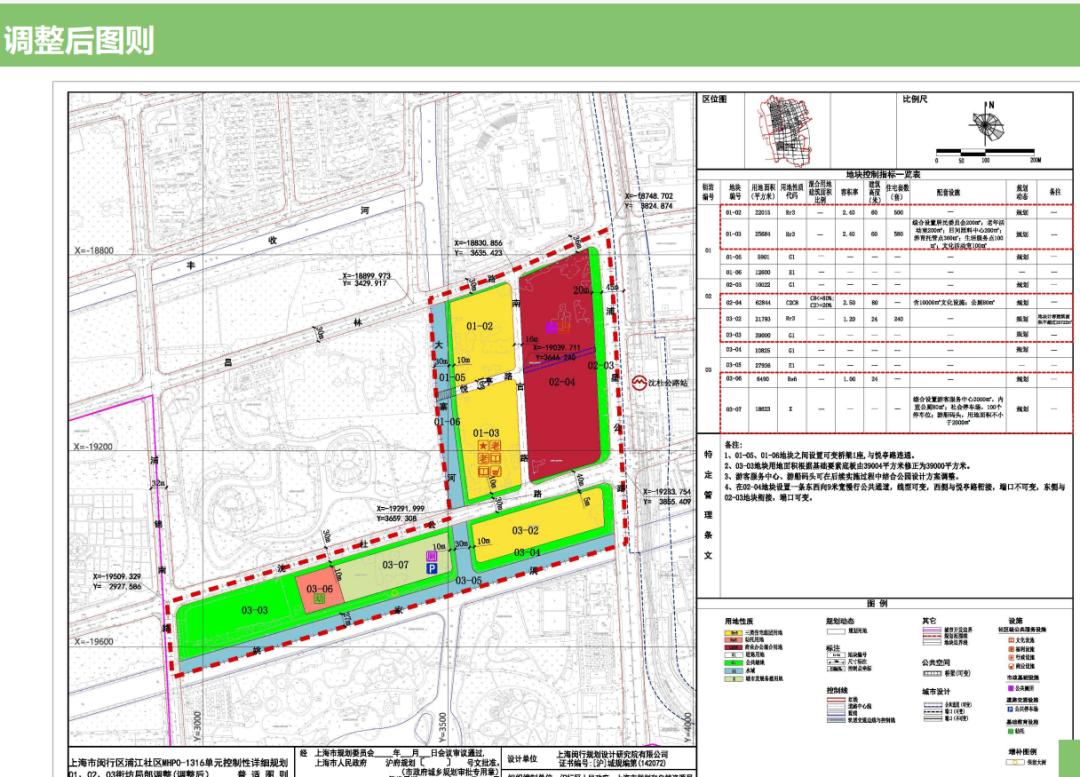Click the green plot labeled 03-03
This screenshot has width=1080, height=777.
pyautogui.click(x=254, y=610)
